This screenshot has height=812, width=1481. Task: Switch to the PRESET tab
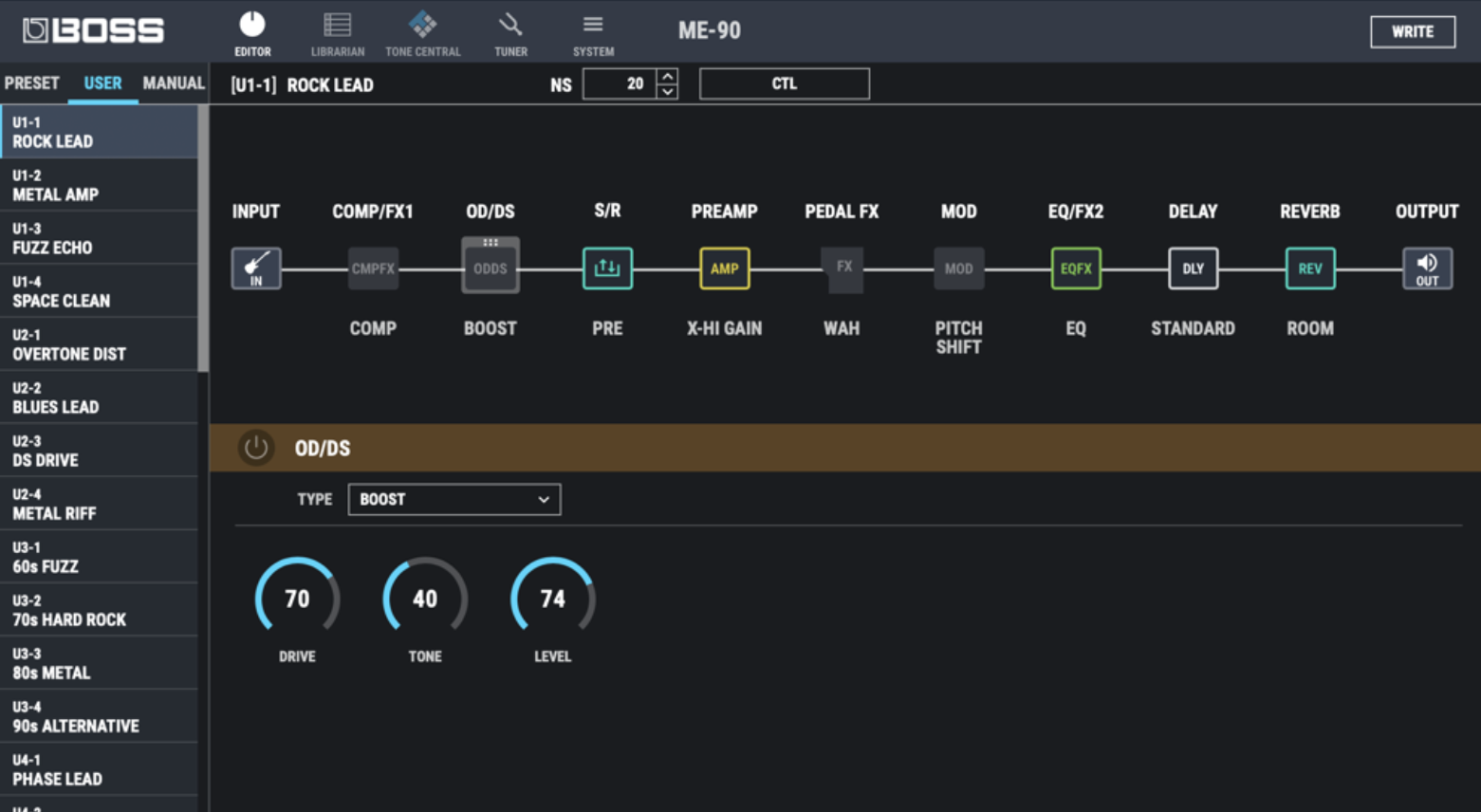coord(32,83)
